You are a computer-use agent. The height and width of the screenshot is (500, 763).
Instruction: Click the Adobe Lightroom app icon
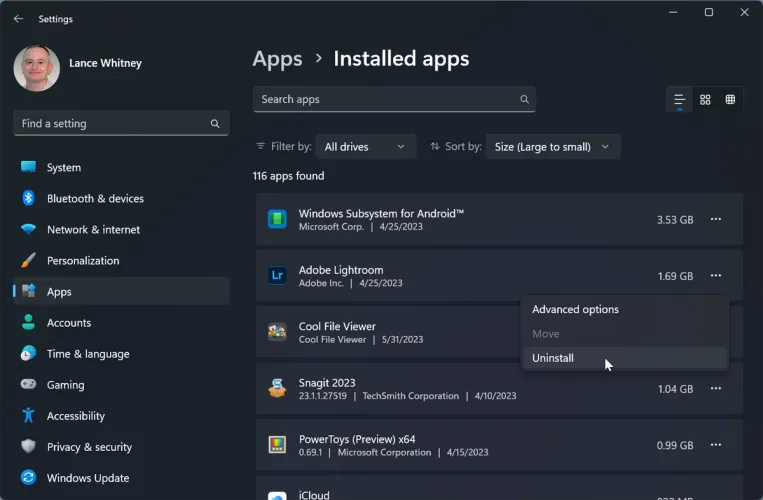click(x=277, y=276)
